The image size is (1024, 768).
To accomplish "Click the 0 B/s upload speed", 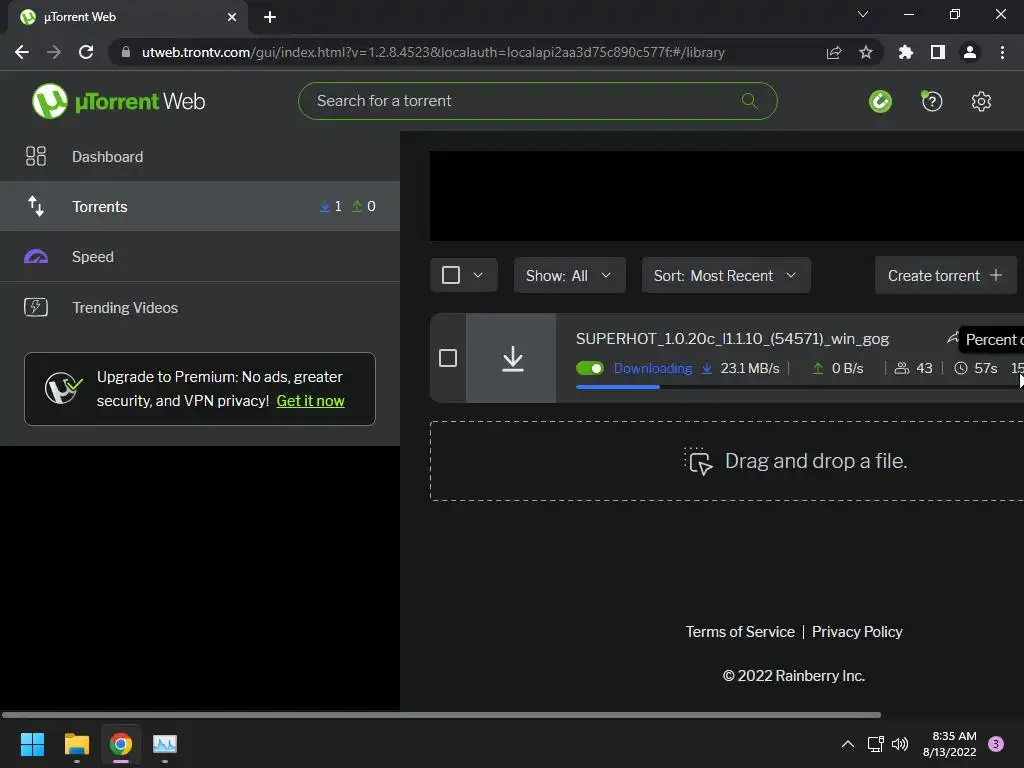I will (847, 368).
